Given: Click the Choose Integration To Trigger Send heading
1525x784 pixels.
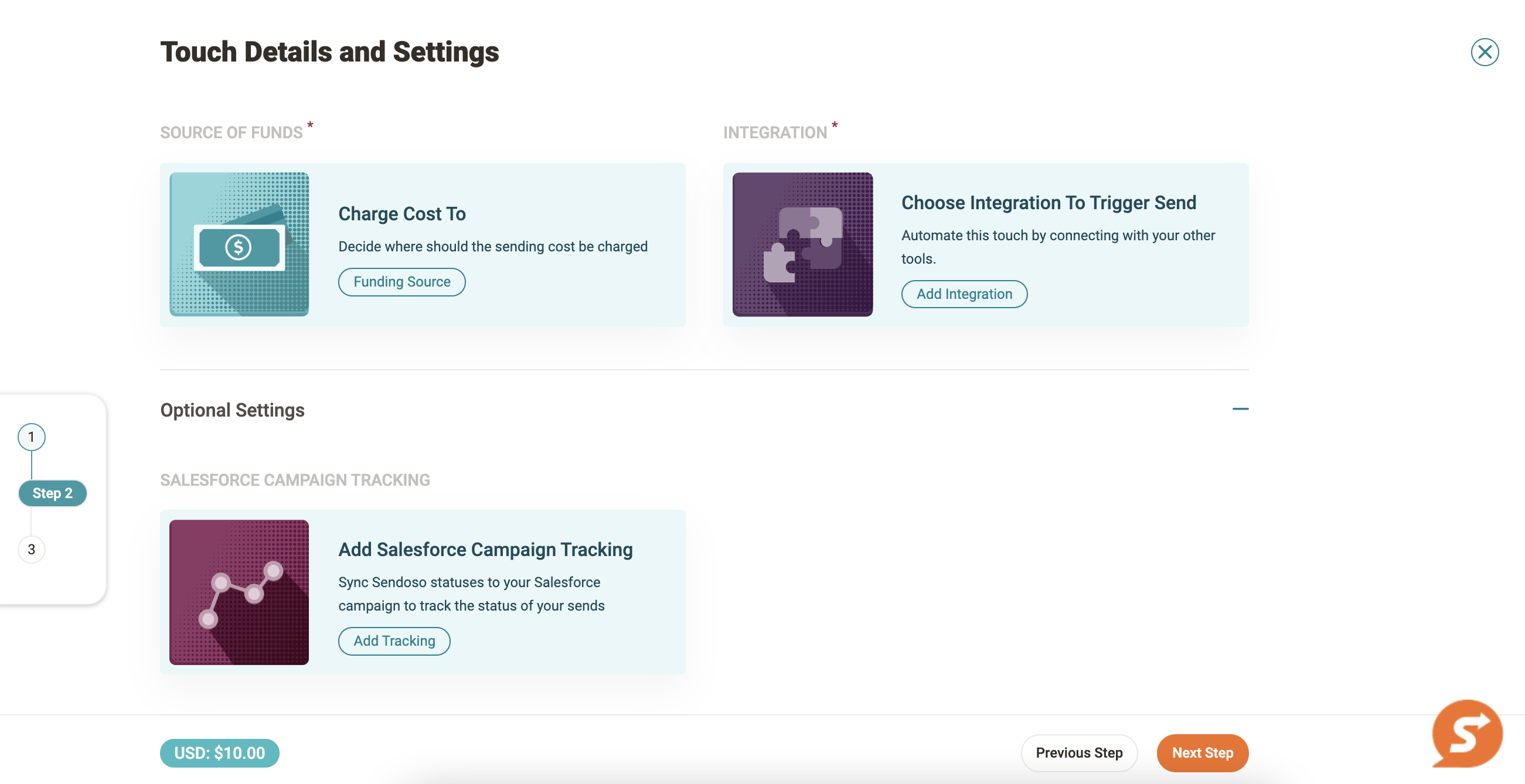Looking at the screenshot, I should pyautogui.click(x=1049, y=202).
